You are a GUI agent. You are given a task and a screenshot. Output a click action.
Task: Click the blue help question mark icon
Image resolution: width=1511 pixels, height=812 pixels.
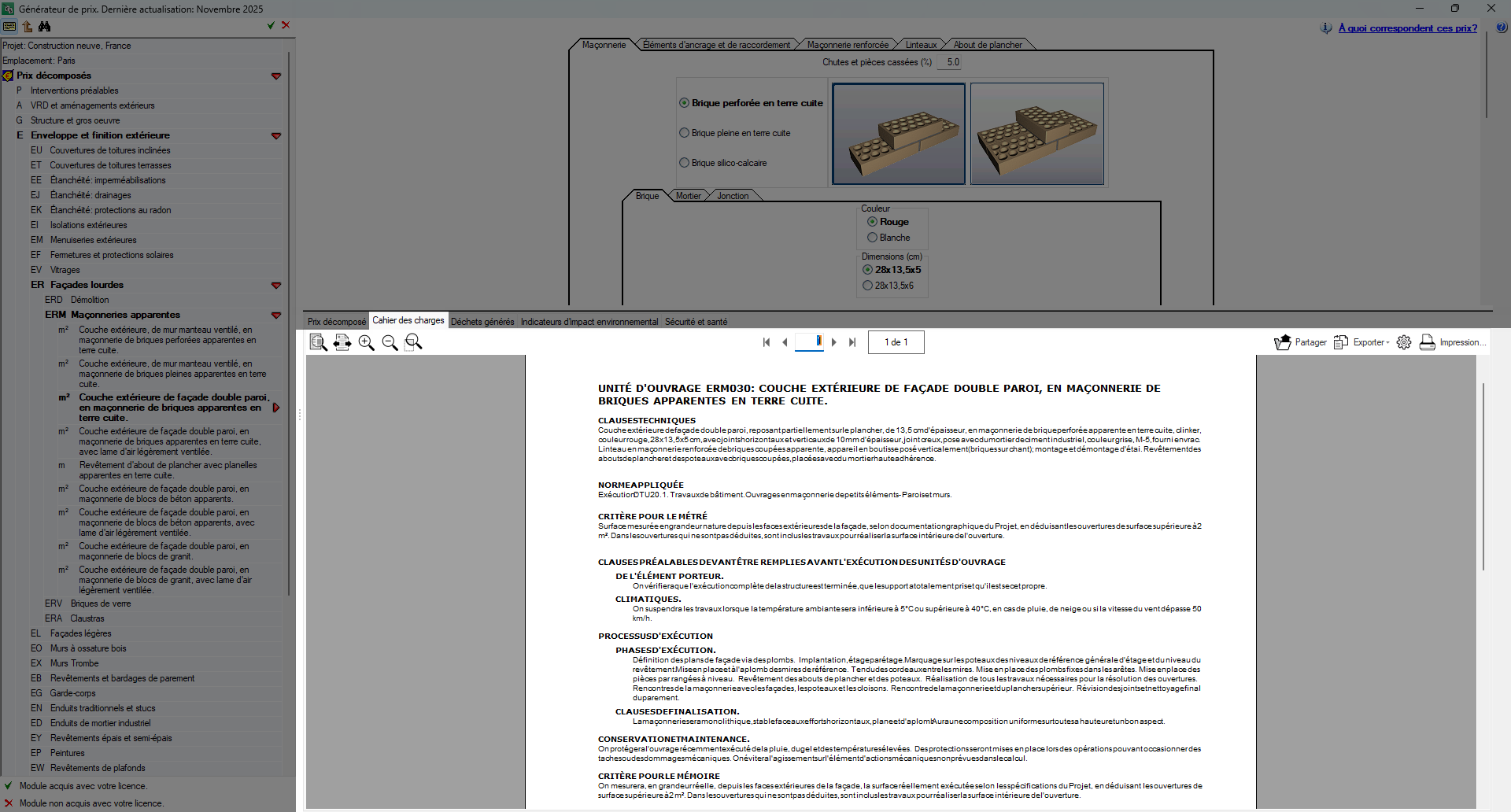point(1502,28)
